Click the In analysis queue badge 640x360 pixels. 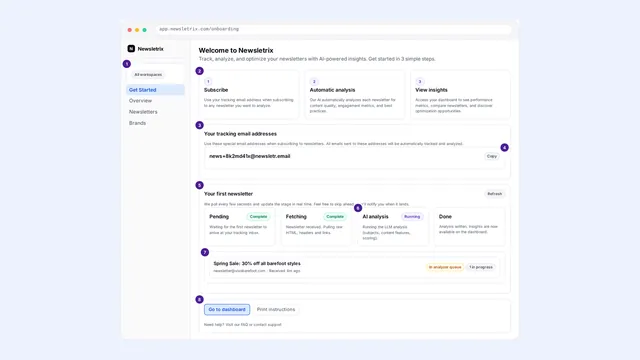[x=445, y=267]
